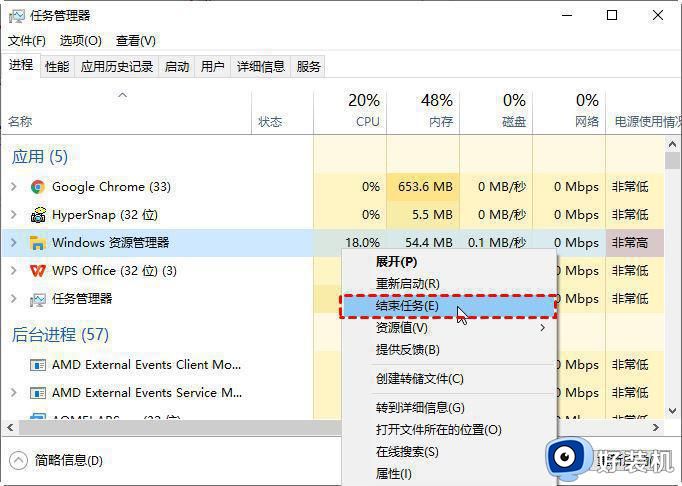Expand the 任务管理器 process group
The height and width of the screenshot is (486, 682).
13,298
